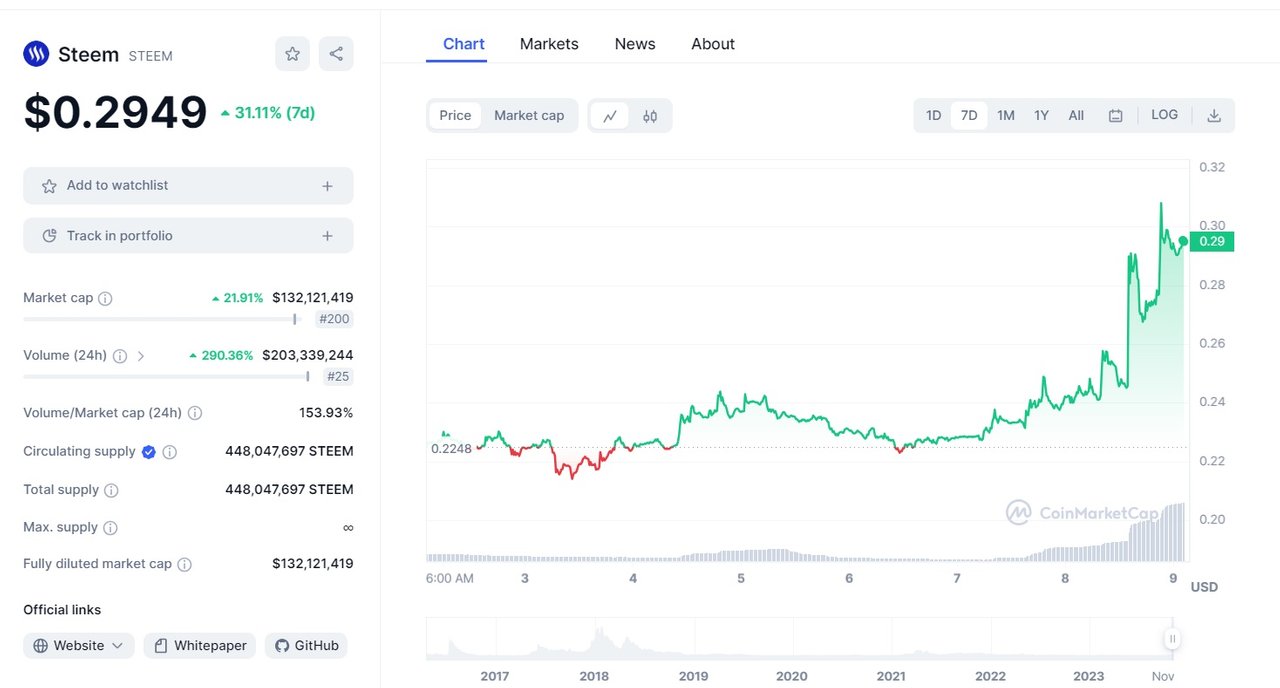1280x688 pixels.
Task: Click the volume rank slider bar
Action: [x=167, y=377]
